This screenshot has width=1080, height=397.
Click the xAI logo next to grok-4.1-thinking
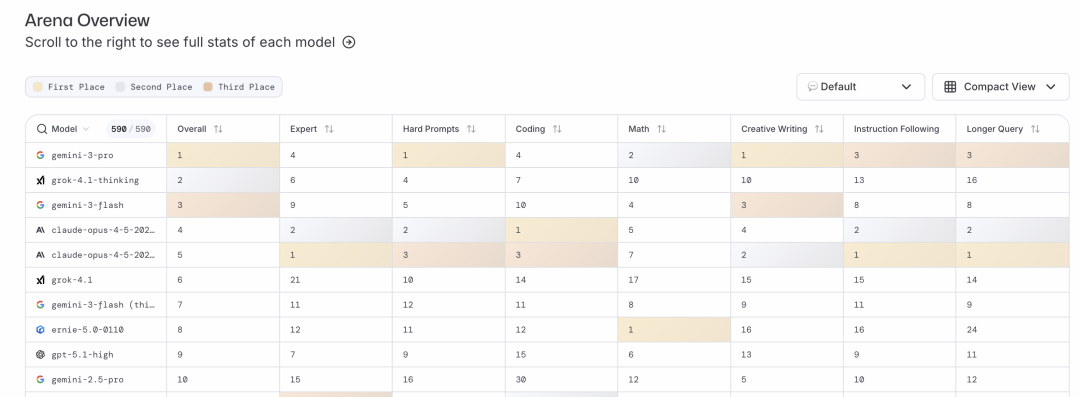[41, 180]
